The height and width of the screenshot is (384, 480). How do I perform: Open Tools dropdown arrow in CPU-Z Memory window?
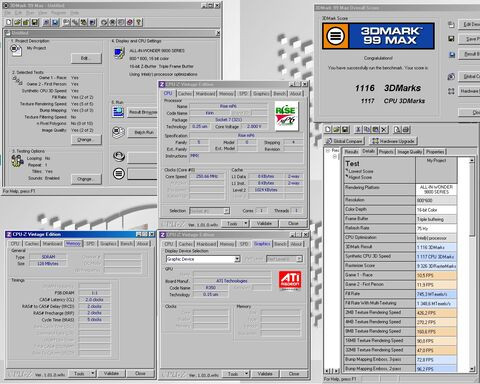click(x=93, y=374)
